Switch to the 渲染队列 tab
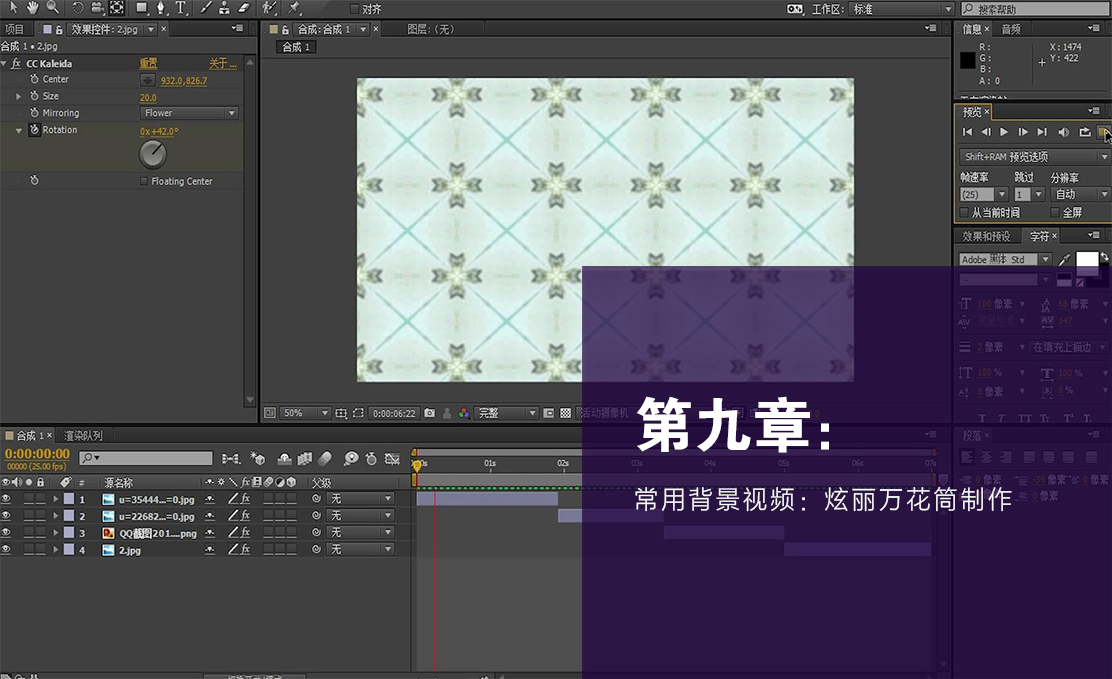This screenshot has width=1112, height=679. click(x=84, y=436)
